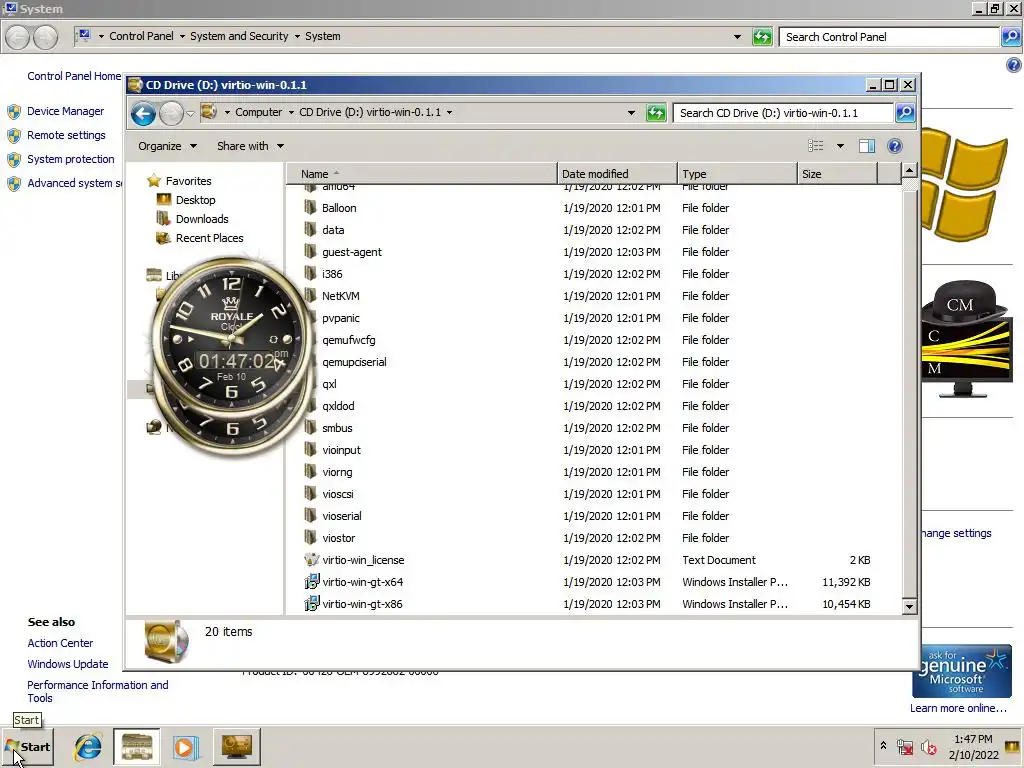
Task: Open Explorer help question-mark icon
Action: (895, 146)
